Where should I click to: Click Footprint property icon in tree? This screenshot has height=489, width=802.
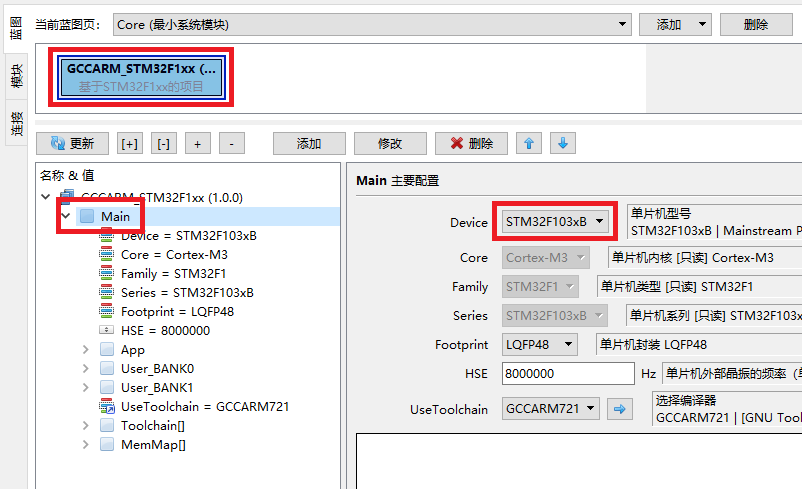click(106, 312)
